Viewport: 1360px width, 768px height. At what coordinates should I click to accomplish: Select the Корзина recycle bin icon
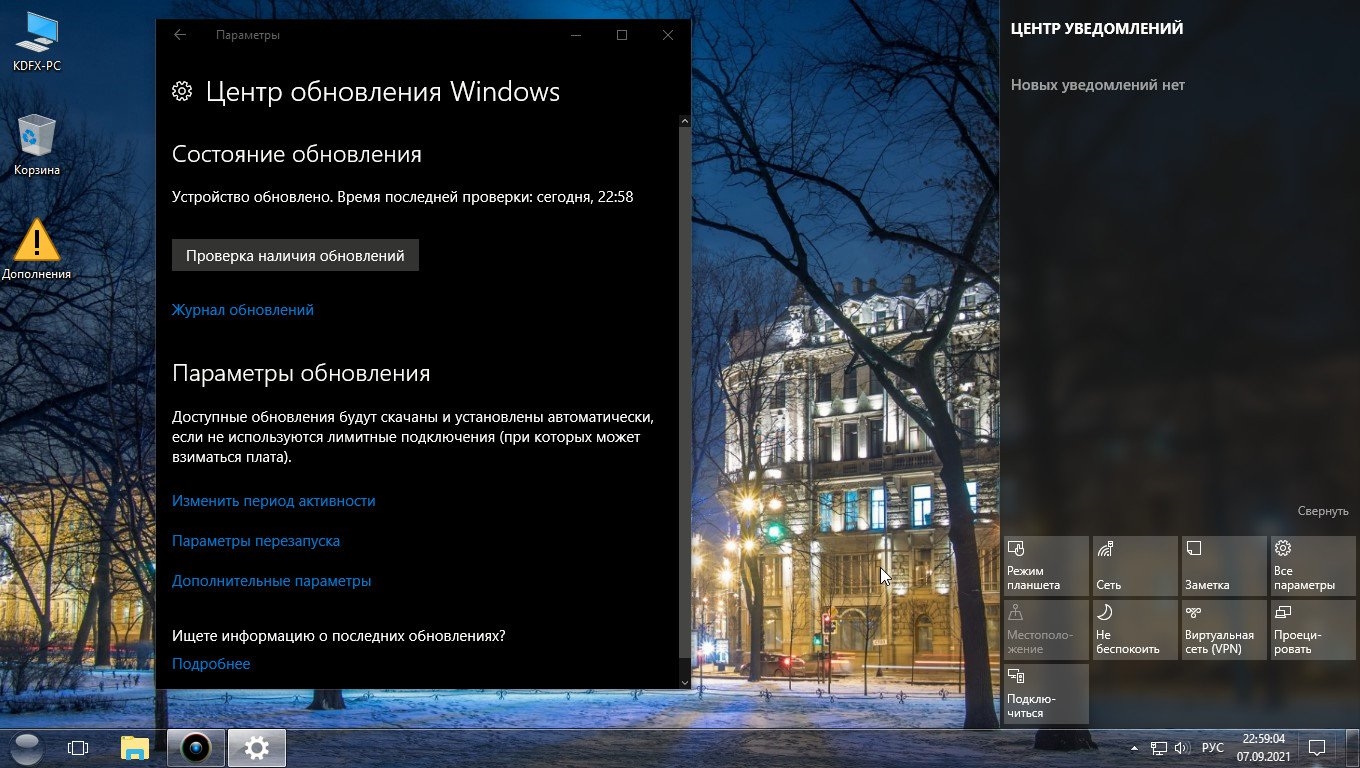point(37,145)
